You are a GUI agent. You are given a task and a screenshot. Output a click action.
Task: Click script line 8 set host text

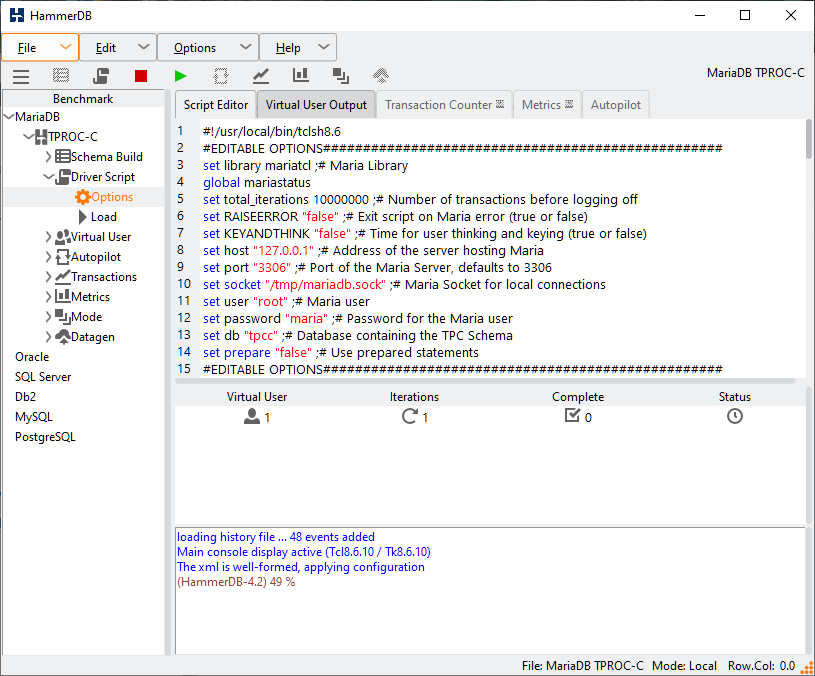pos(373,250)
